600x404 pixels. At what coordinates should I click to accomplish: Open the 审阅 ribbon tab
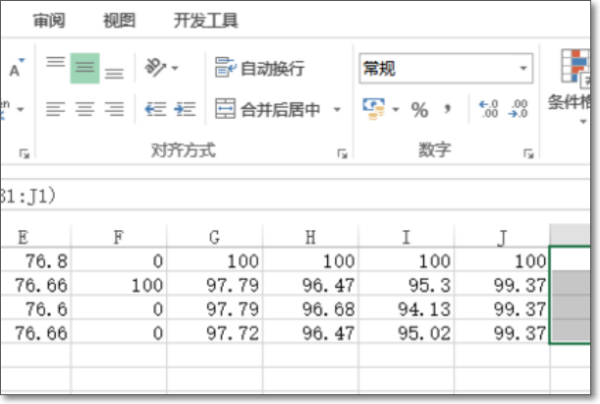[49, 20]
